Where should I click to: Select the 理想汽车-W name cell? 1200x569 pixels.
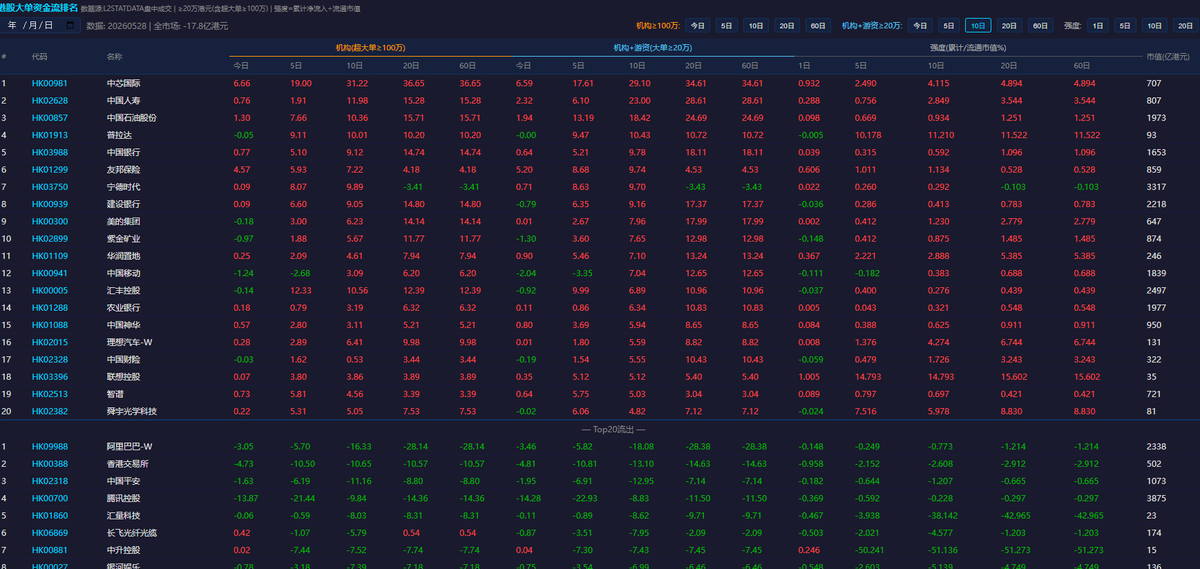coord(128,342)
